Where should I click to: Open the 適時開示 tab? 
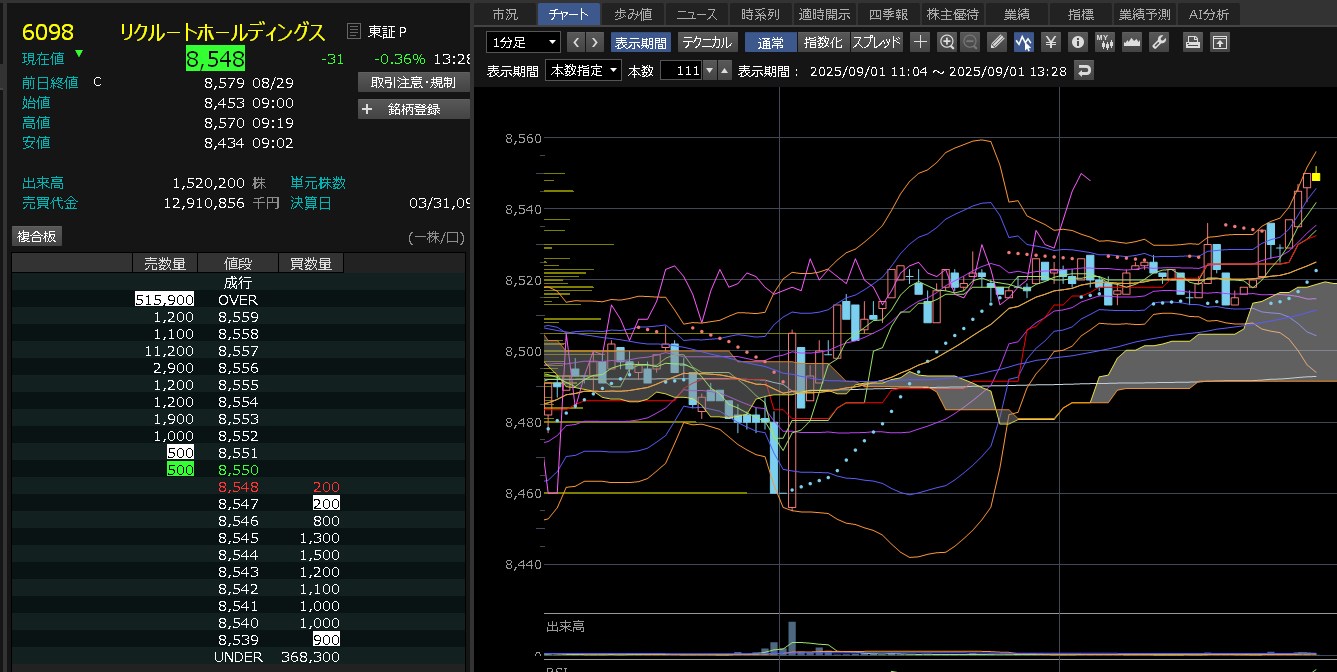[825, 14]
